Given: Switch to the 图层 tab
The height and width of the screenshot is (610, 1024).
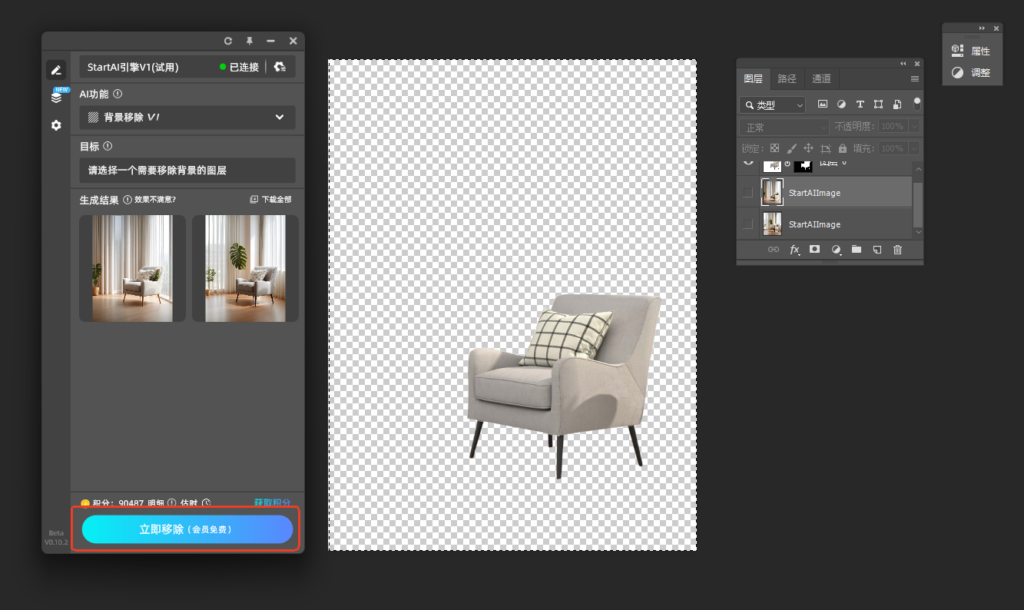Looking at the screenshot, I should pos(753,78).
